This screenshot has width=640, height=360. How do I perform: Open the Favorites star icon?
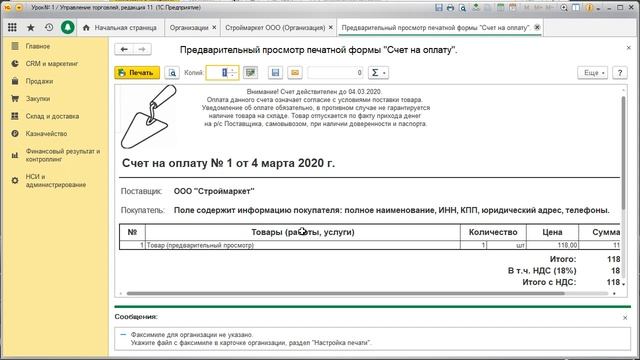click(x=30, y=27)
